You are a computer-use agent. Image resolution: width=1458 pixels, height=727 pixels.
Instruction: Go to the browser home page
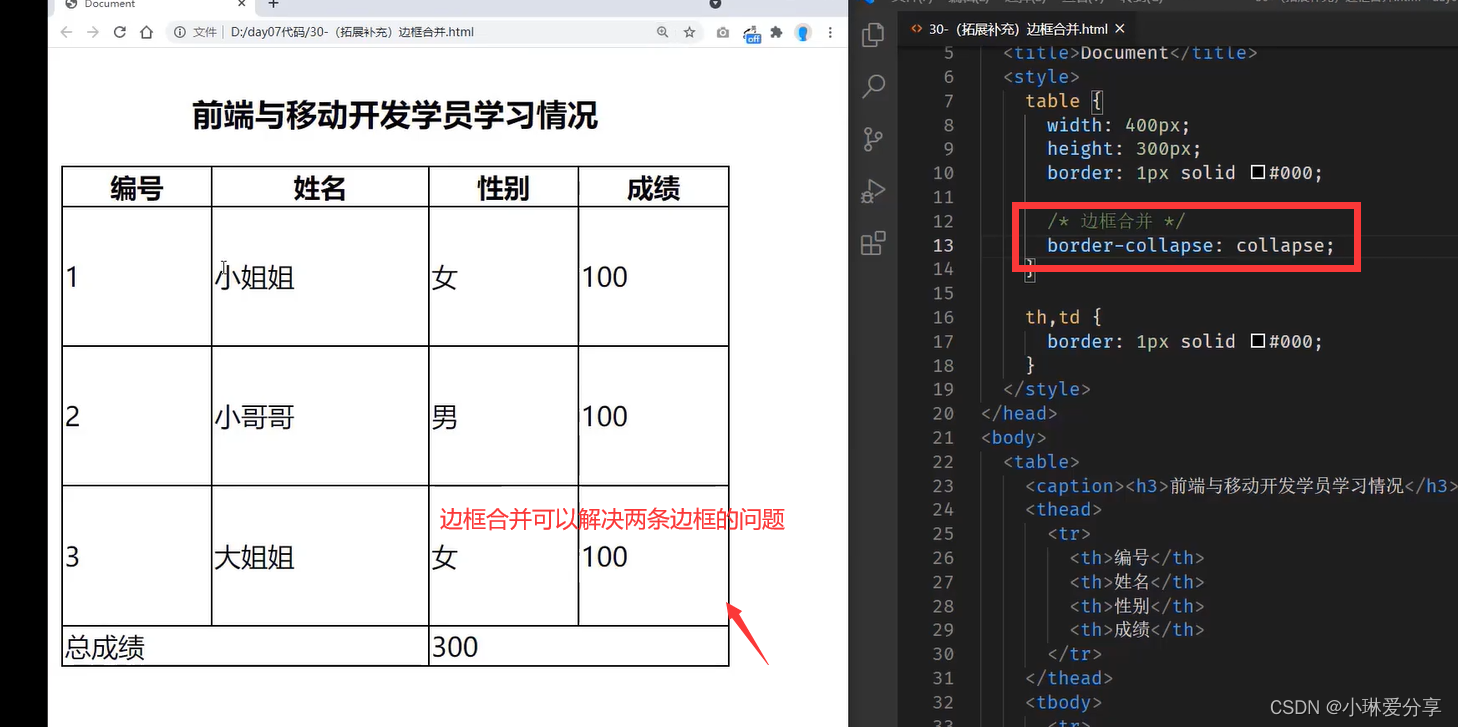[x=146, y=32]
